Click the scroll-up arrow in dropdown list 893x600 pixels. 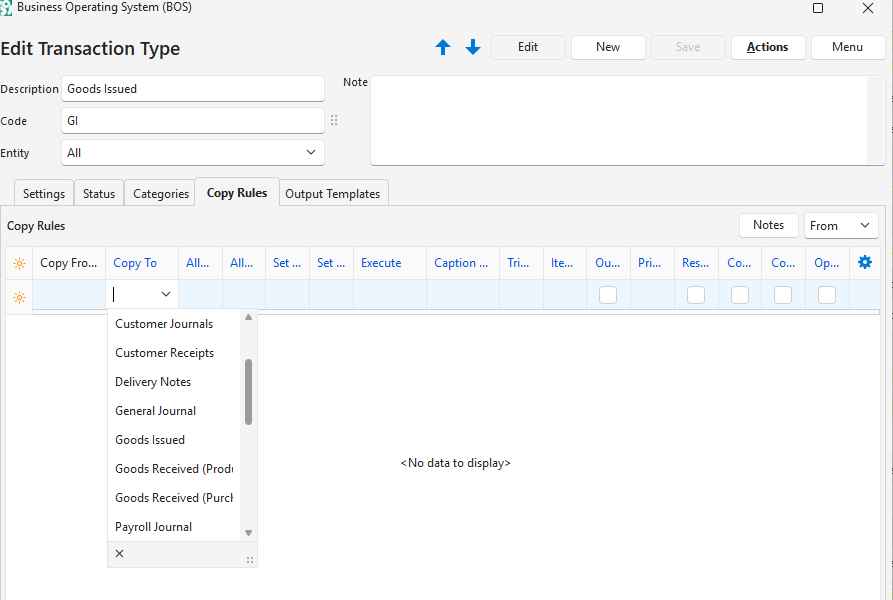tap(249, 317)
